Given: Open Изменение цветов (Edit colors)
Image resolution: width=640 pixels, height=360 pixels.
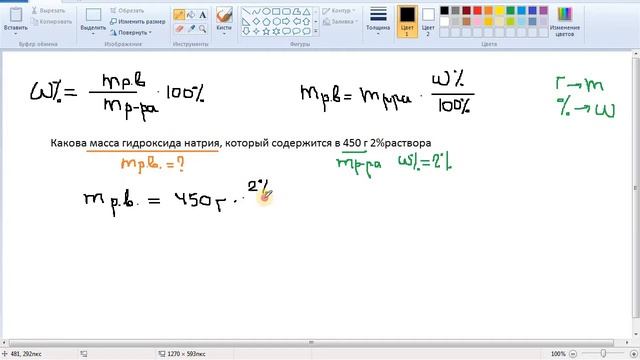Looking at the screenshot, I should click(564, 22).
